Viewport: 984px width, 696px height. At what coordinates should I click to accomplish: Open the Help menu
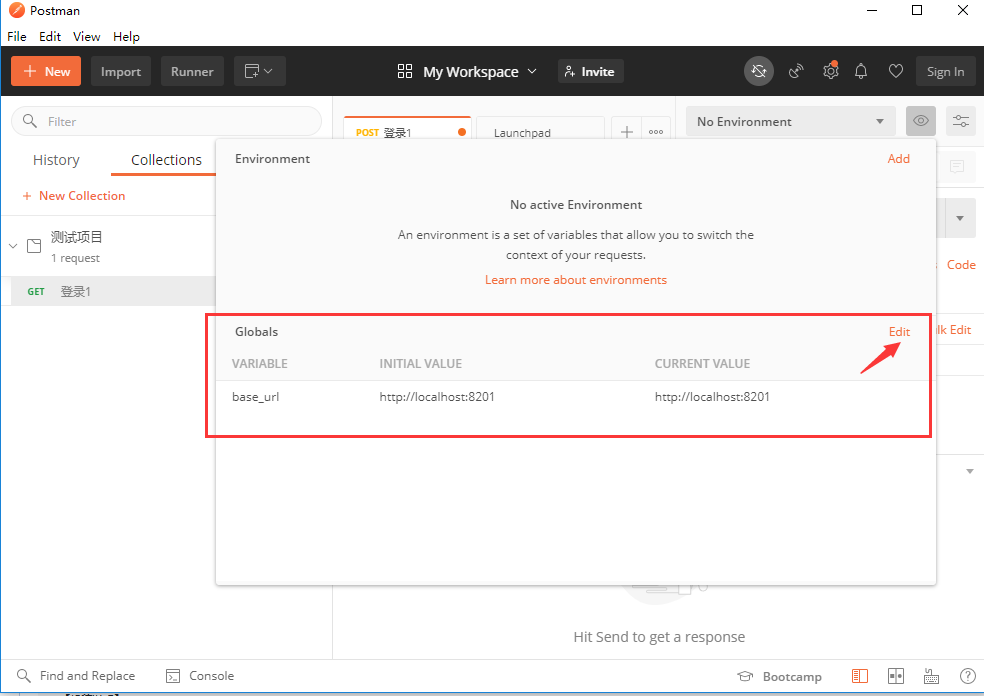126,36
